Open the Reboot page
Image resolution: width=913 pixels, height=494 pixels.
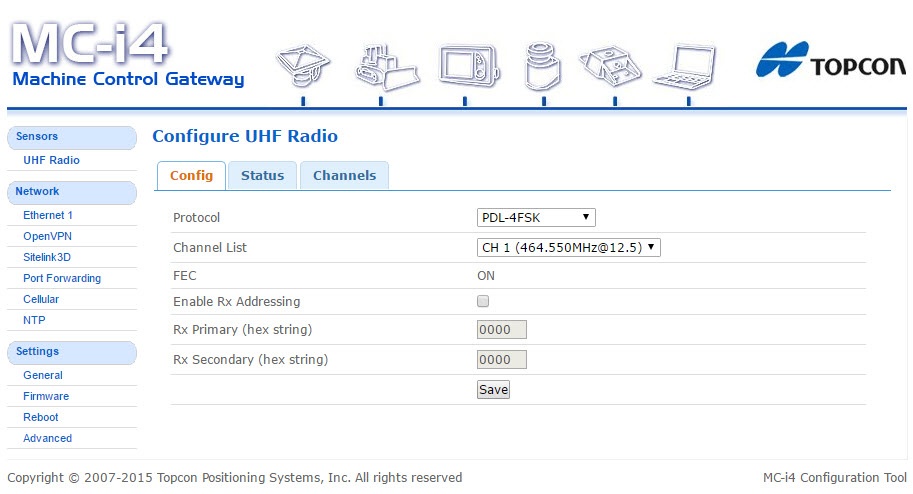click(x=41, y=417)
